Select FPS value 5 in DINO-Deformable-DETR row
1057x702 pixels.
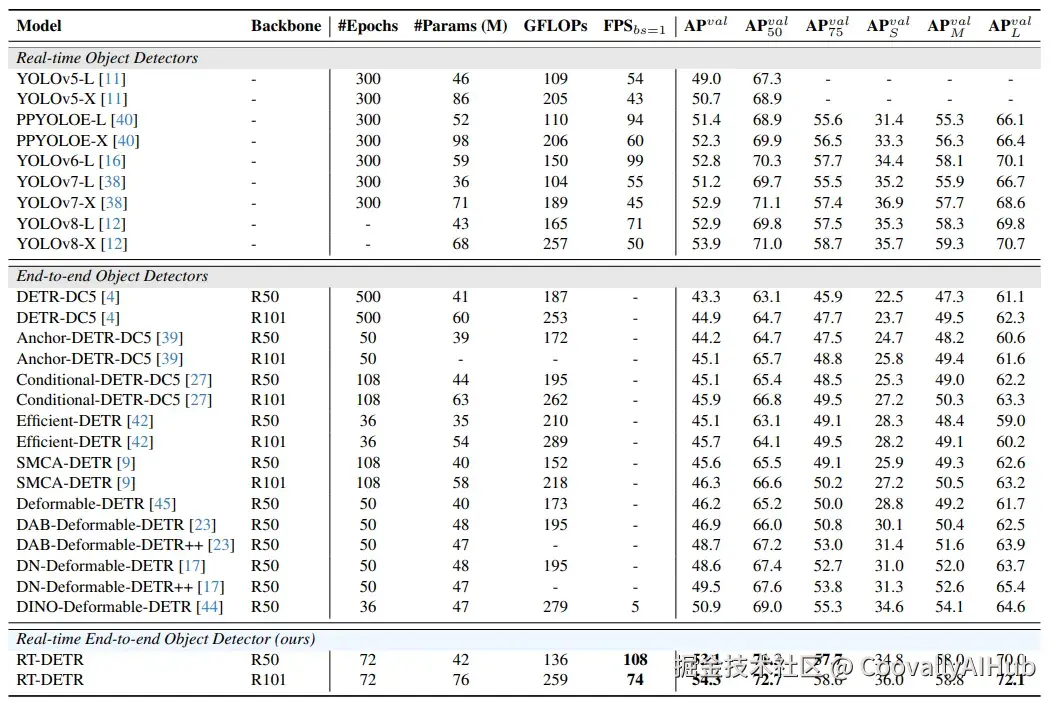635,607
